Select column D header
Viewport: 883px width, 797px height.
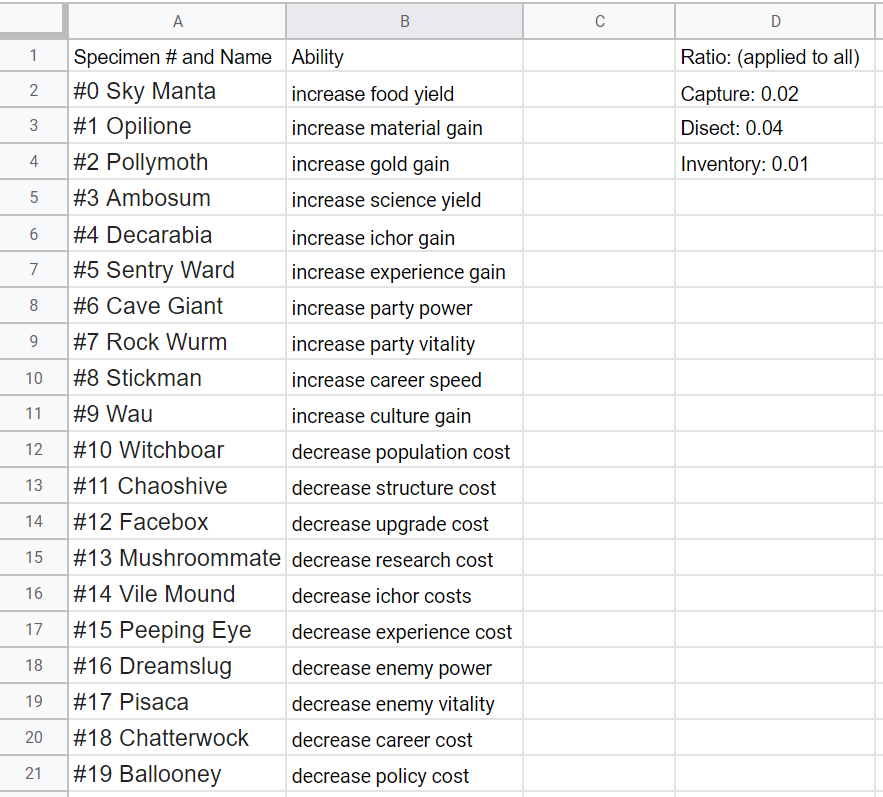click(775, 21)
